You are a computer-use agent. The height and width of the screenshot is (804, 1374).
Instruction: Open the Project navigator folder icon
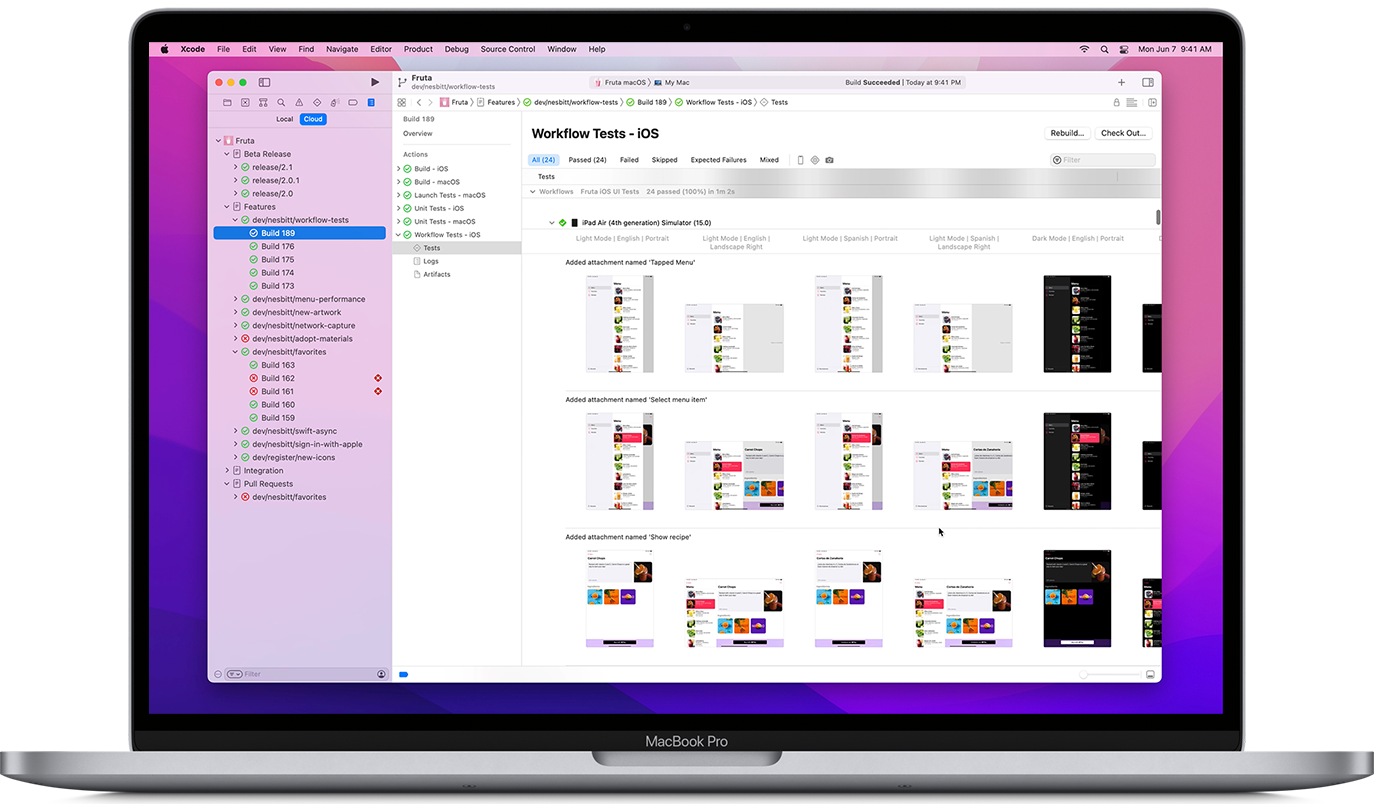[x=227, y=102]
